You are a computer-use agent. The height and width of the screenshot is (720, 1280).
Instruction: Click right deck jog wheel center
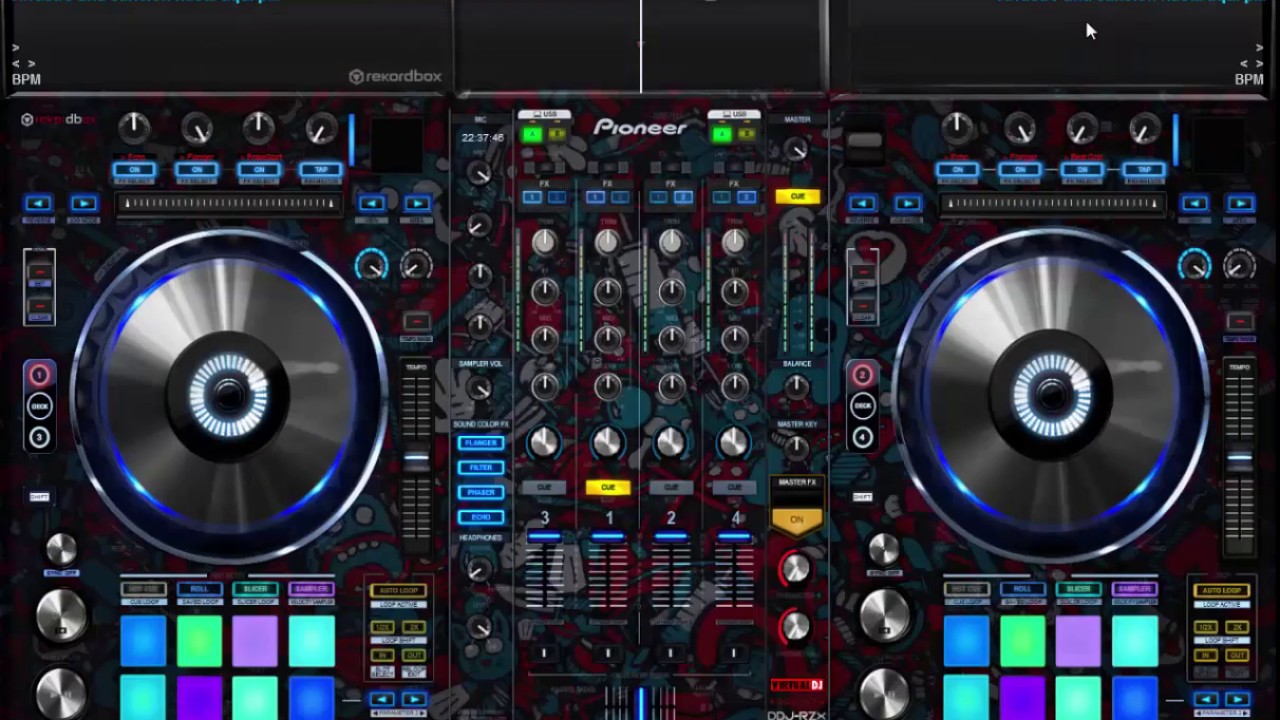click(x=1052, y=395)
